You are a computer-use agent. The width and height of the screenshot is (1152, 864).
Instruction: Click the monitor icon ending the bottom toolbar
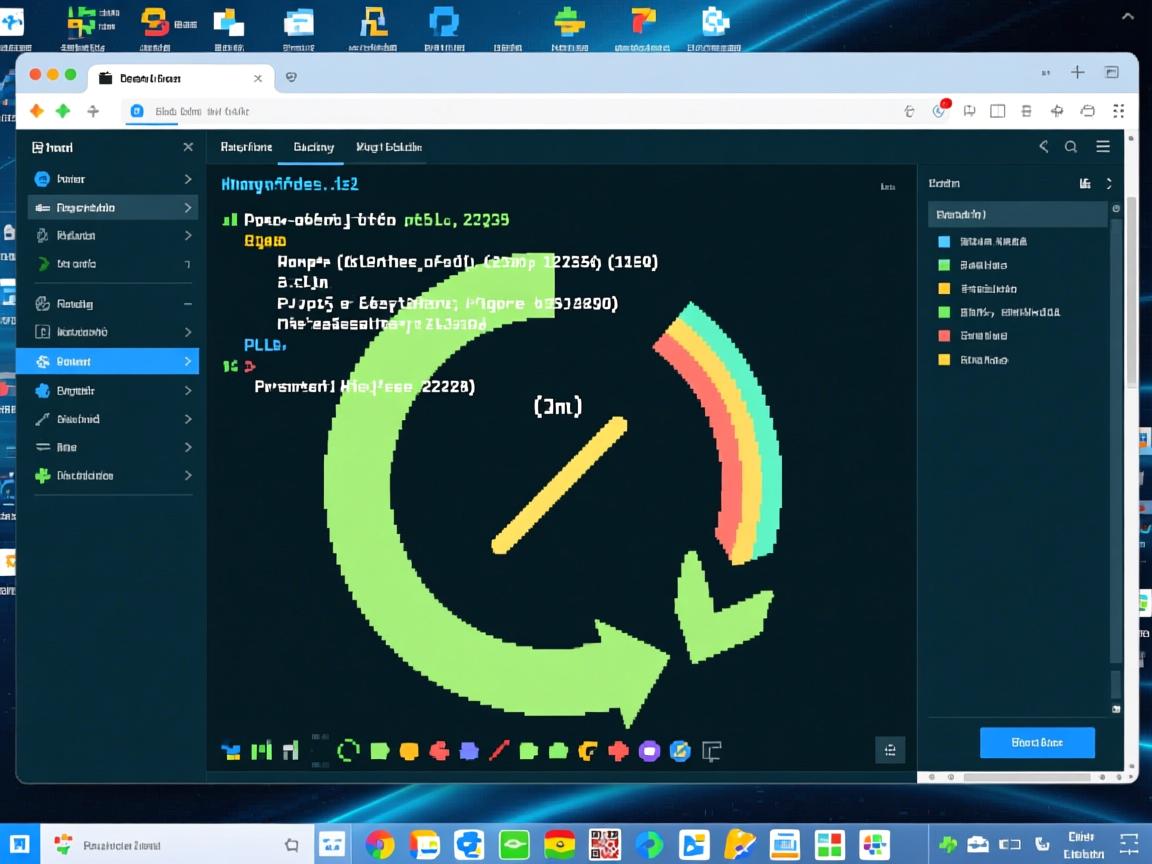coord(711,750)
